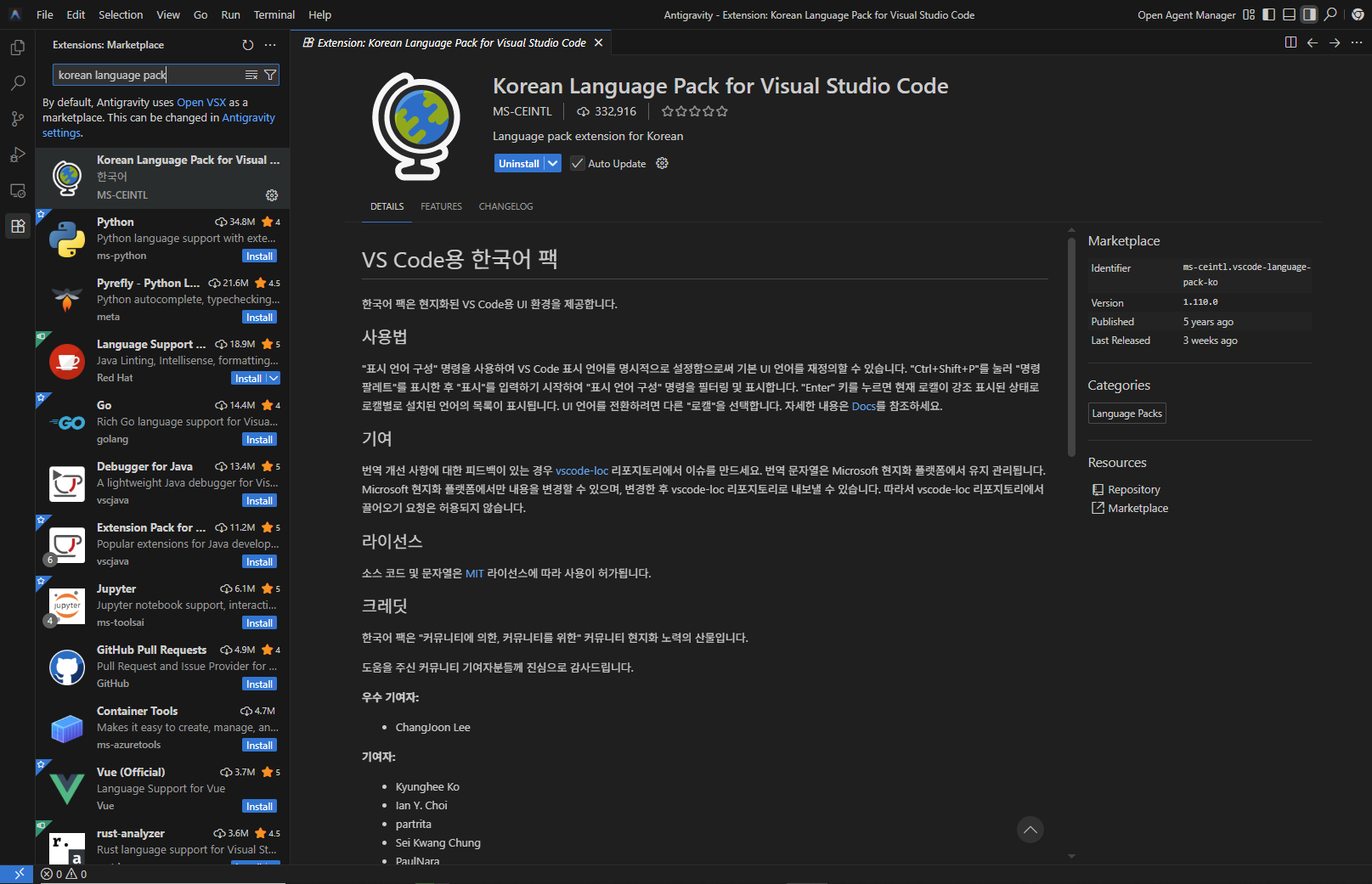Select the Pyrefly extension list item
Image resolution: width=1372 pixels, height=884 pixels.
pos(162,301)
